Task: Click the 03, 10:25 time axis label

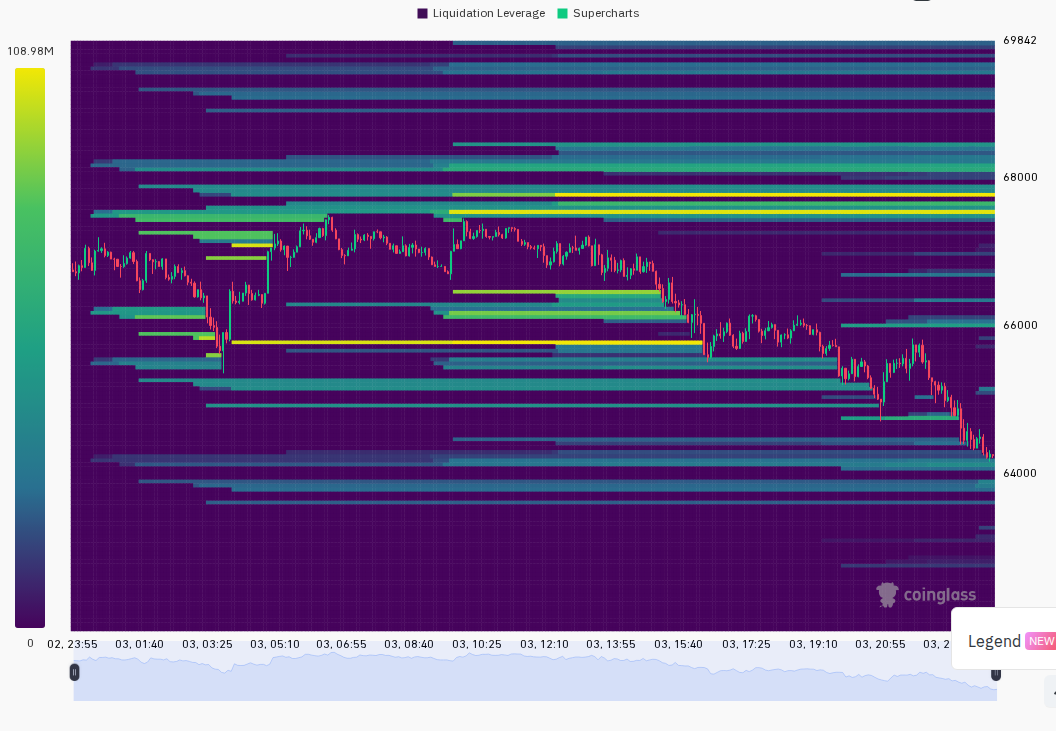Action: (x=477, y=644)
